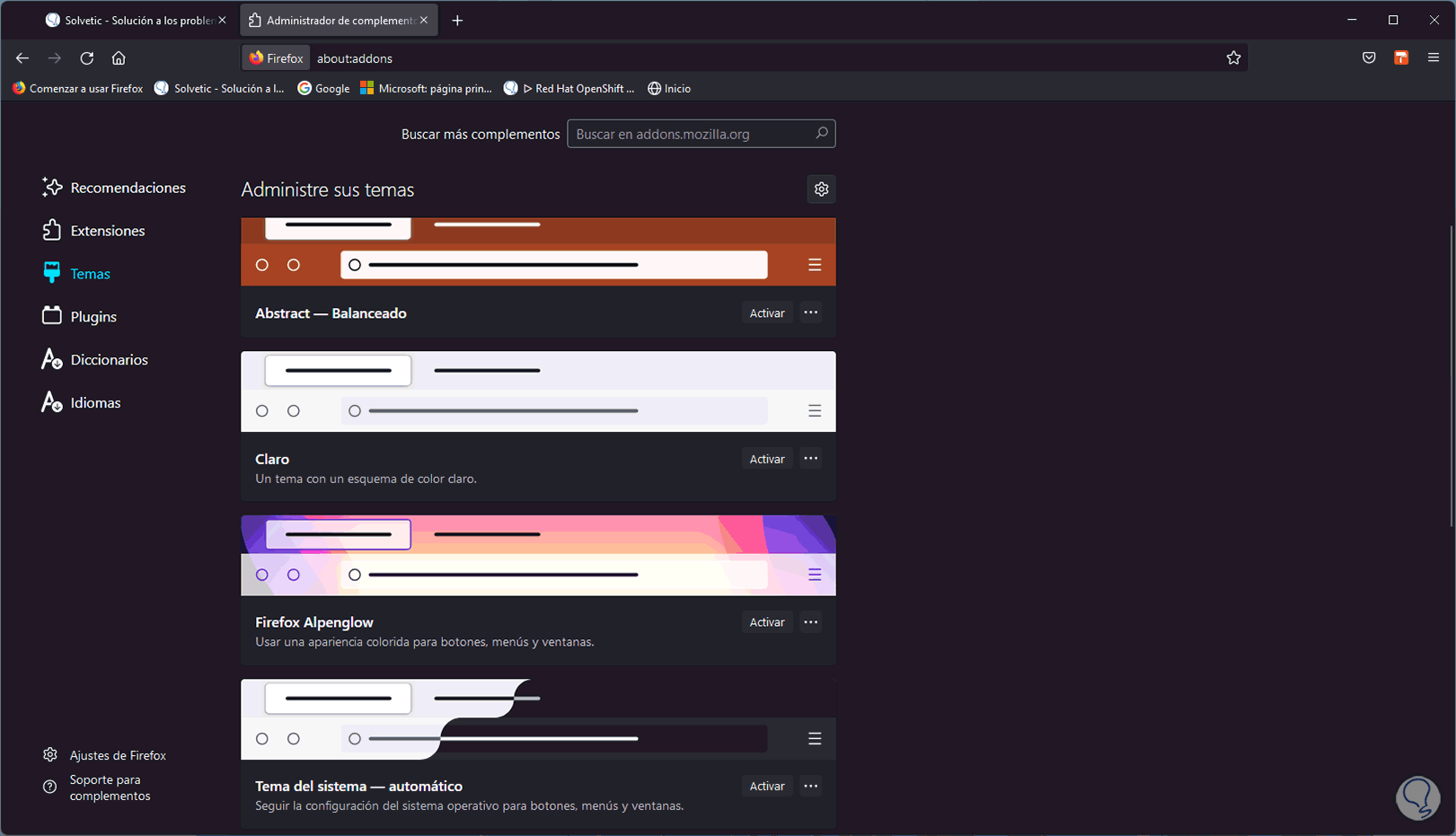1456x836 pixels.
Task: Bookmark this page with the star icon
Action: pos(1233,58)
